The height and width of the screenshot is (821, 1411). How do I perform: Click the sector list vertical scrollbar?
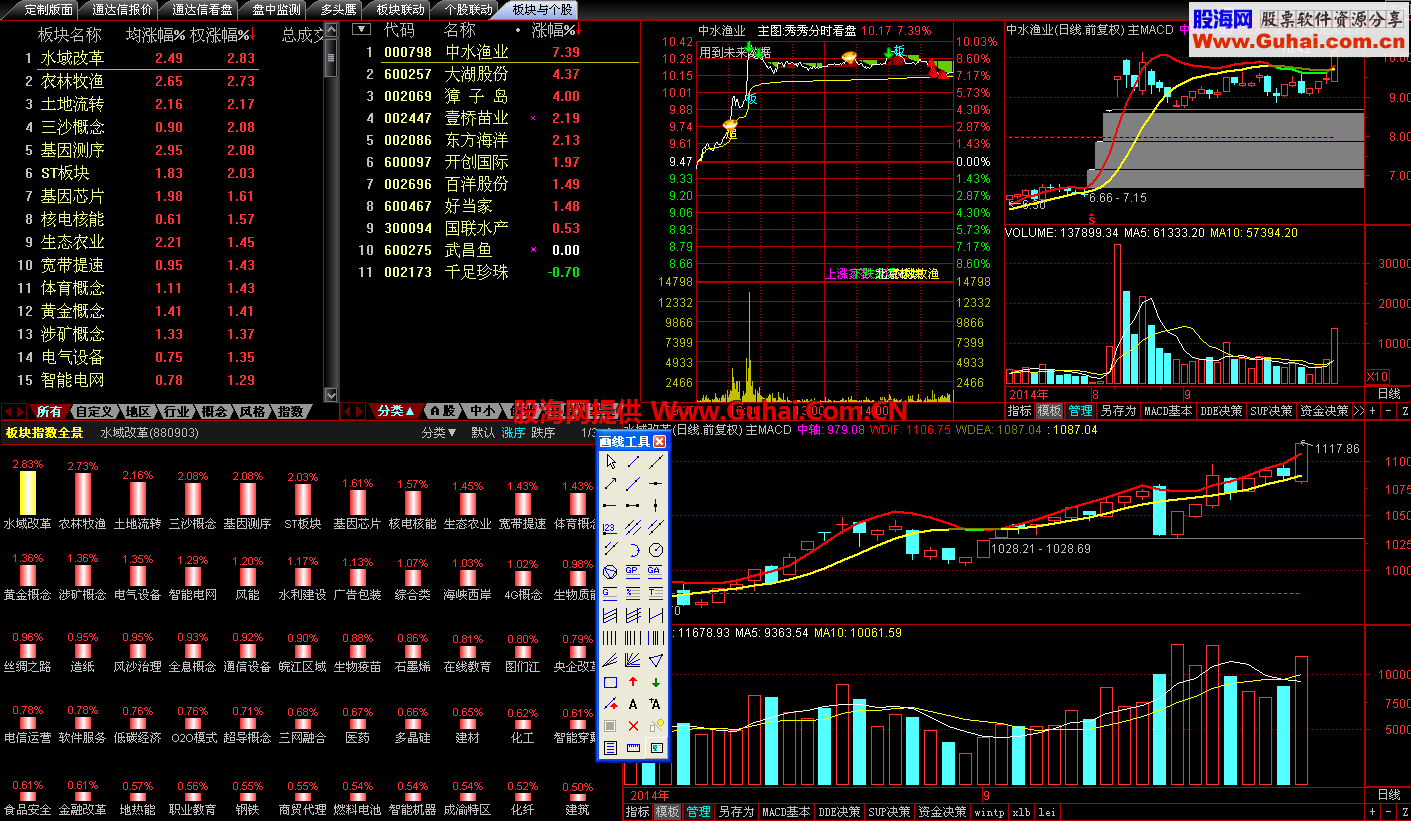pos(331,210)
